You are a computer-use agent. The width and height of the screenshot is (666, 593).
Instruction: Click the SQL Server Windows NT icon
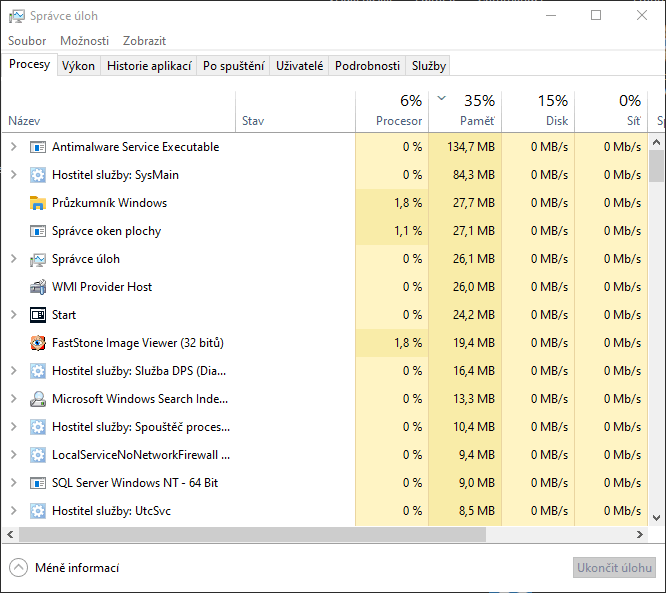(x=38, y=483)
